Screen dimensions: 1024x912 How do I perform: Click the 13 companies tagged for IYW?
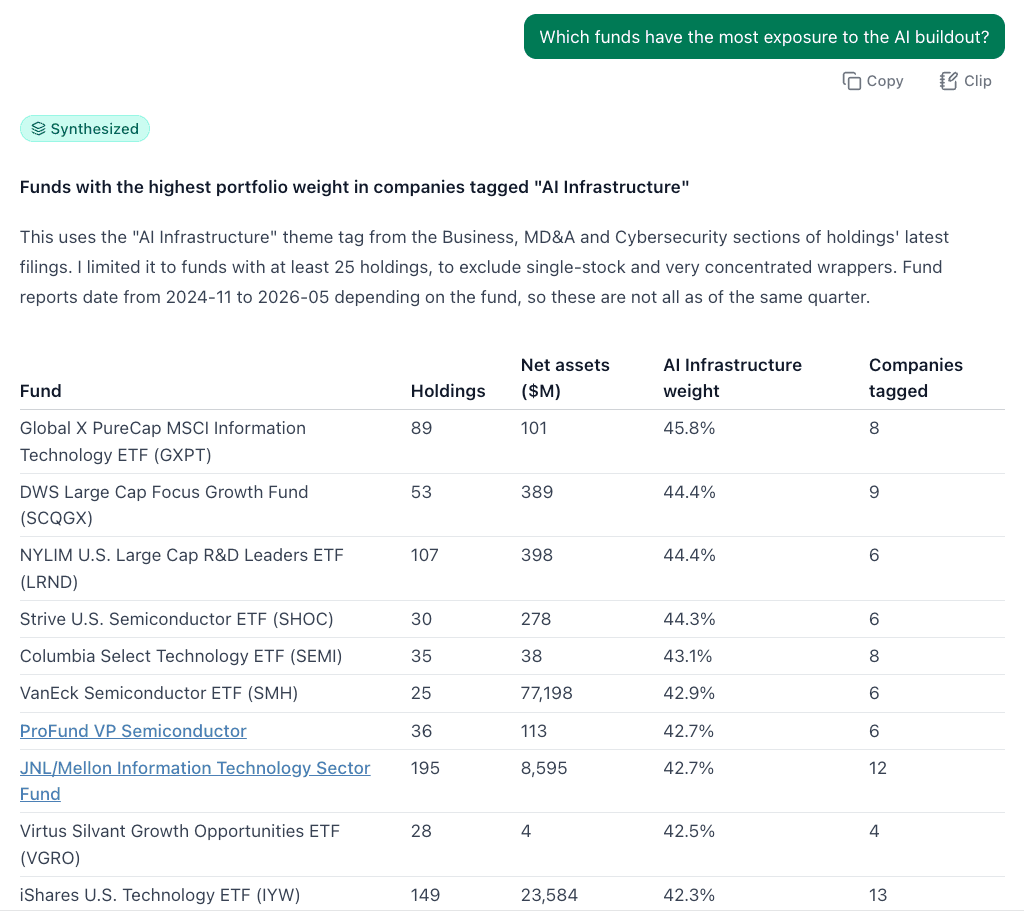pos(878,895)
